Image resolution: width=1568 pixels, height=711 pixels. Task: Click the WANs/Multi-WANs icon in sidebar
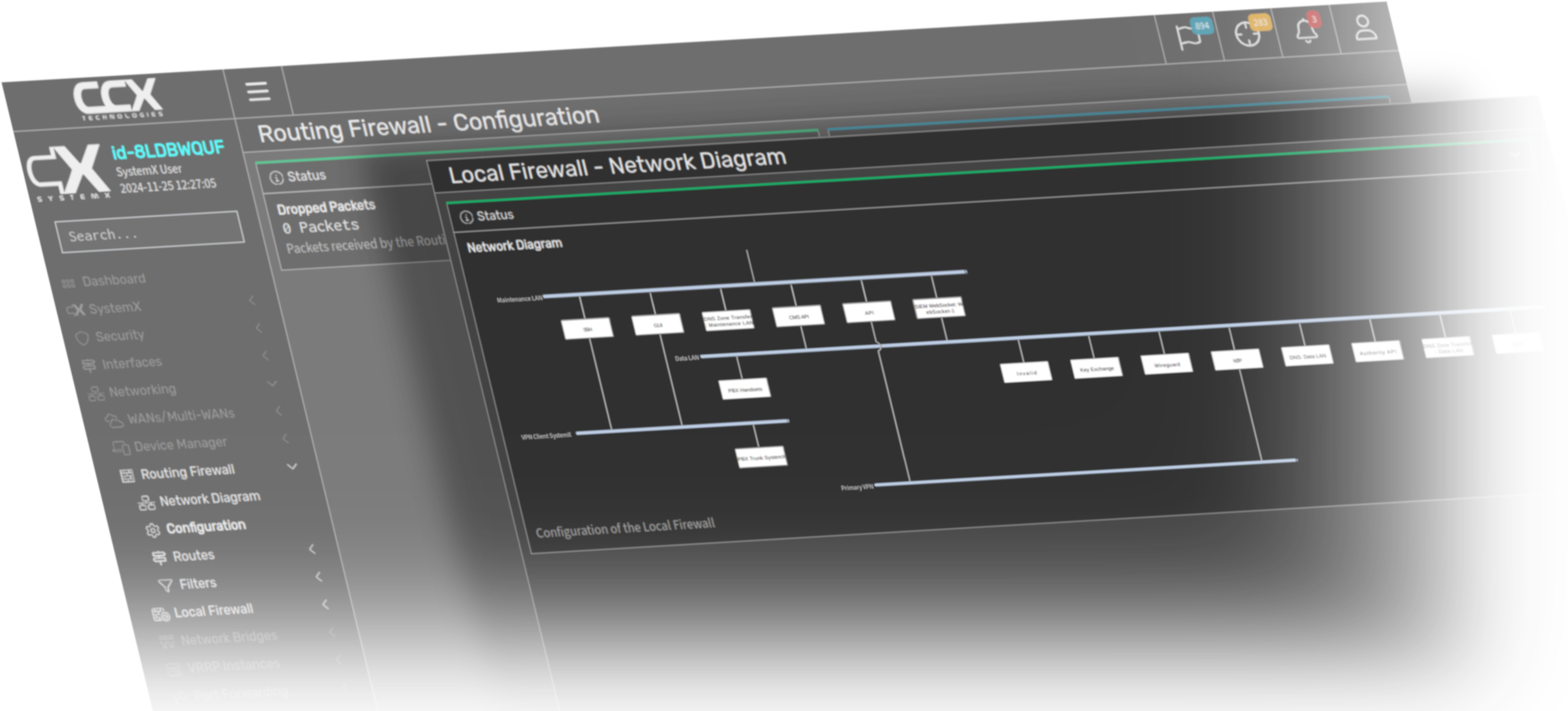pyautogui.click(x=112, y=418)
